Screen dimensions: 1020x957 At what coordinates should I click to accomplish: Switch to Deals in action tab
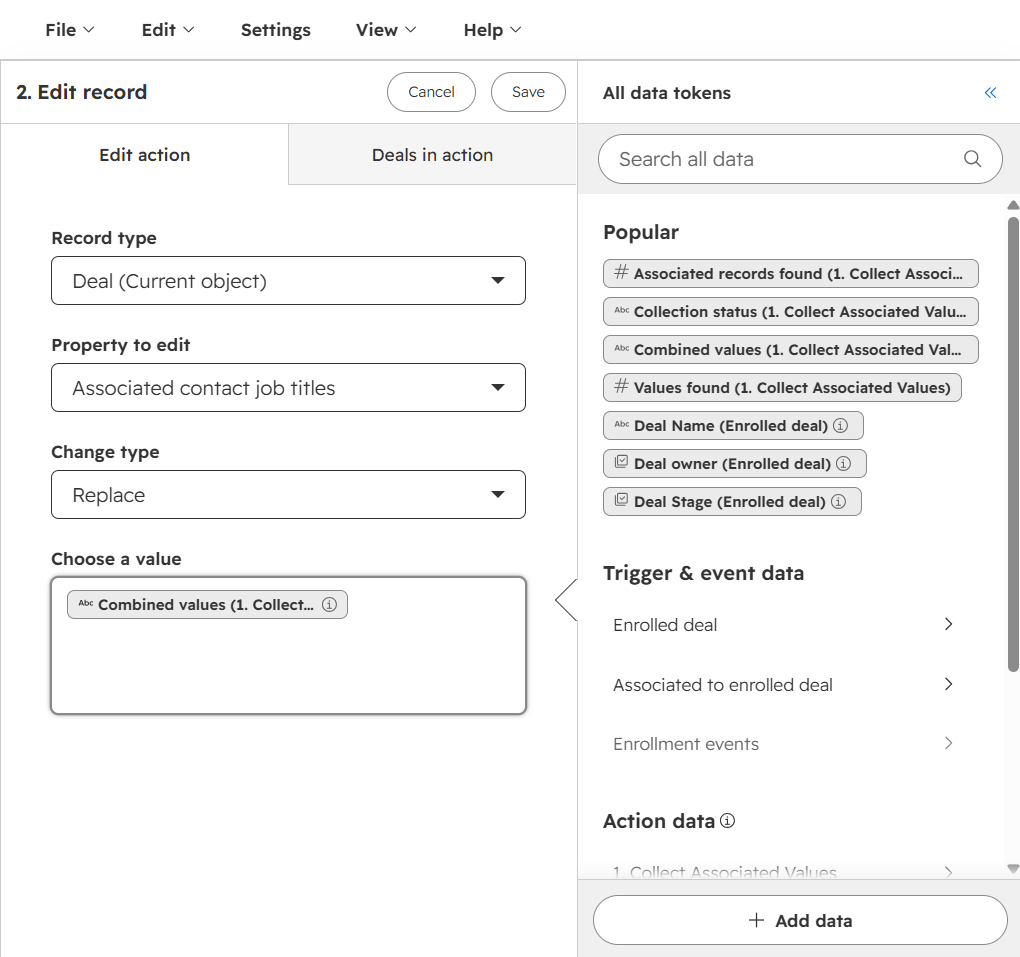433,155
